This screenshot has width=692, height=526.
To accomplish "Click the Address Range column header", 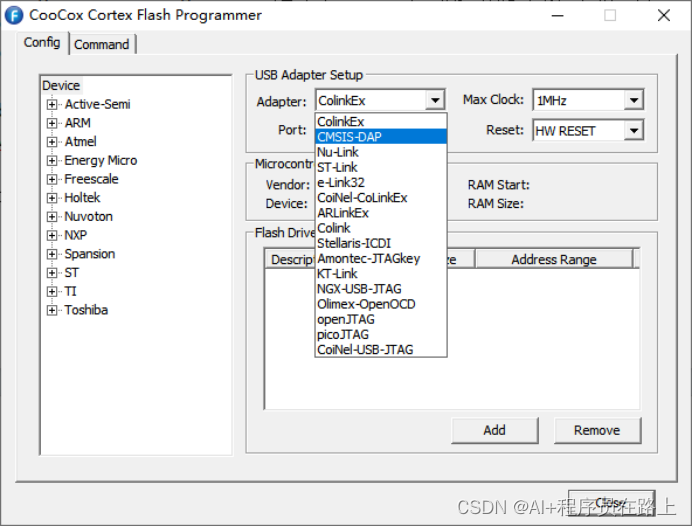I will coord(554,259).
